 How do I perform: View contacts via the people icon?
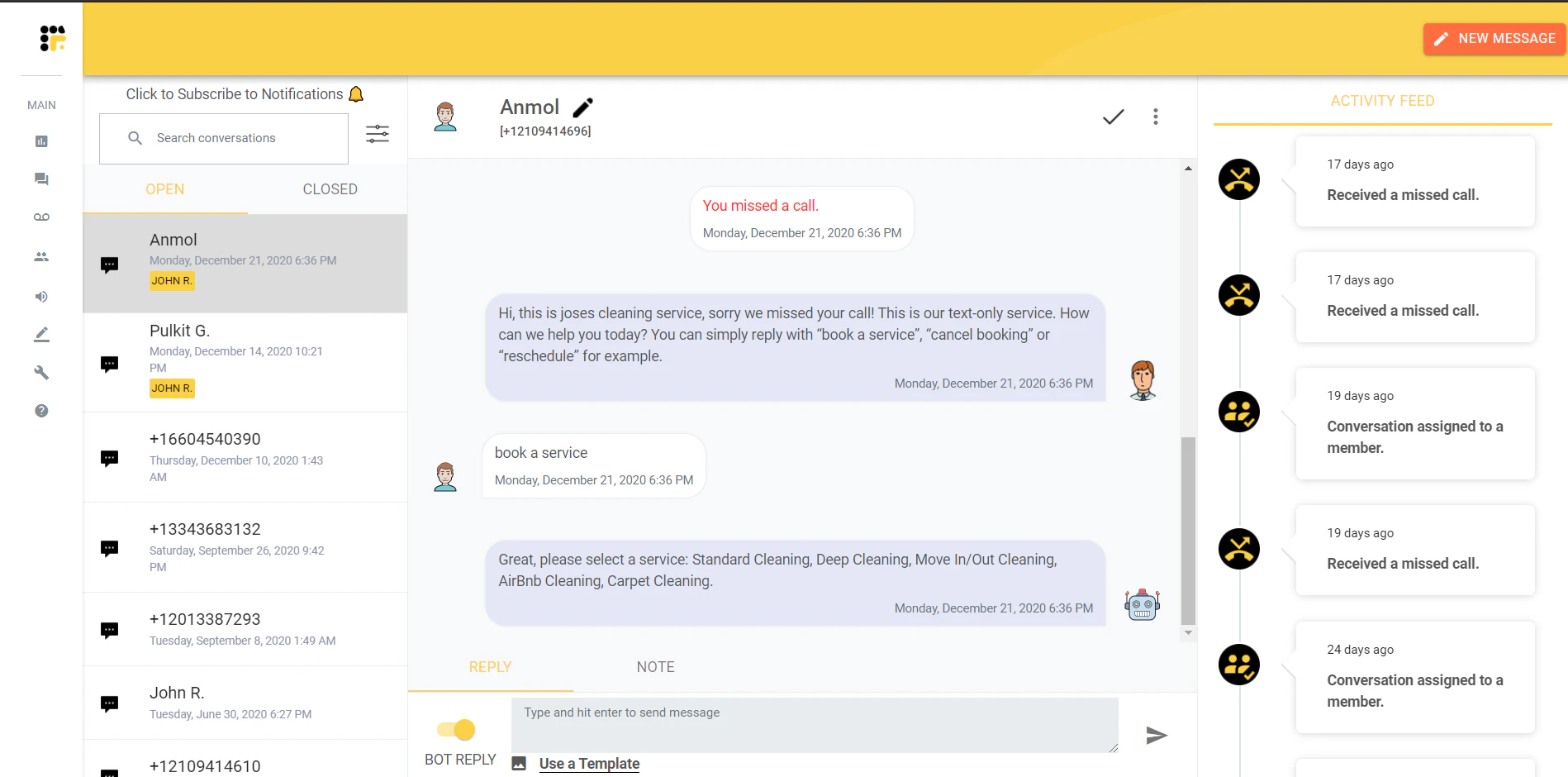pos(41,256)
